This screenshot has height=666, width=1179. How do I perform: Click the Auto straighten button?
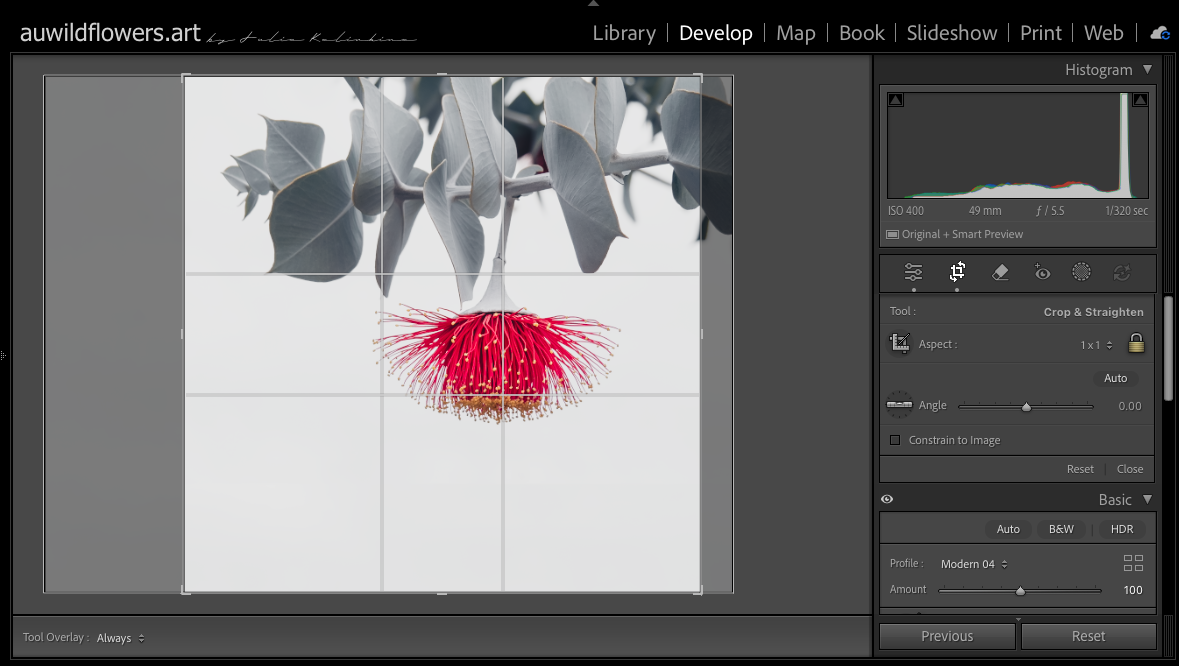click(x=1115, y=378)
